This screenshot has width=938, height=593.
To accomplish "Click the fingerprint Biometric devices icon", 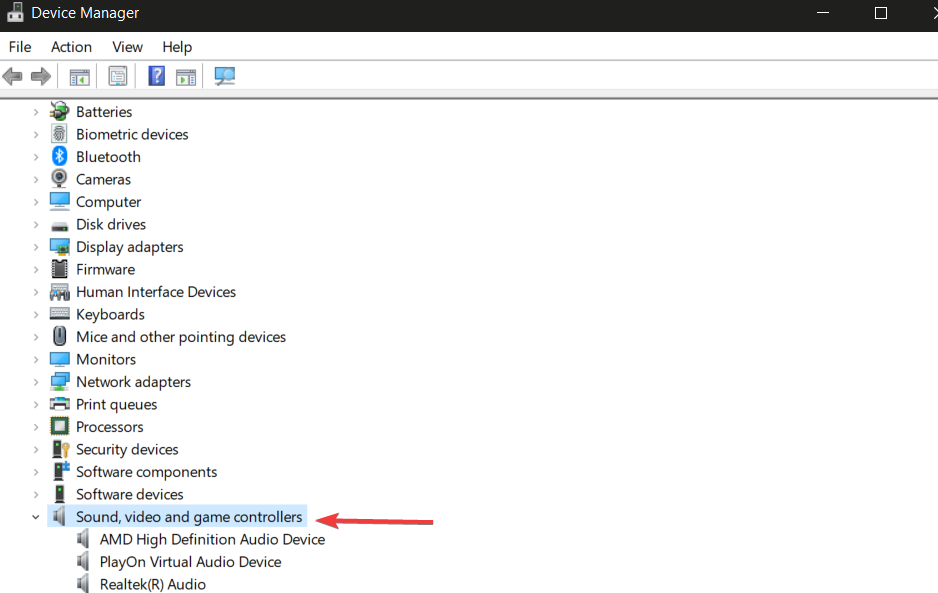I will click(59, 134).
